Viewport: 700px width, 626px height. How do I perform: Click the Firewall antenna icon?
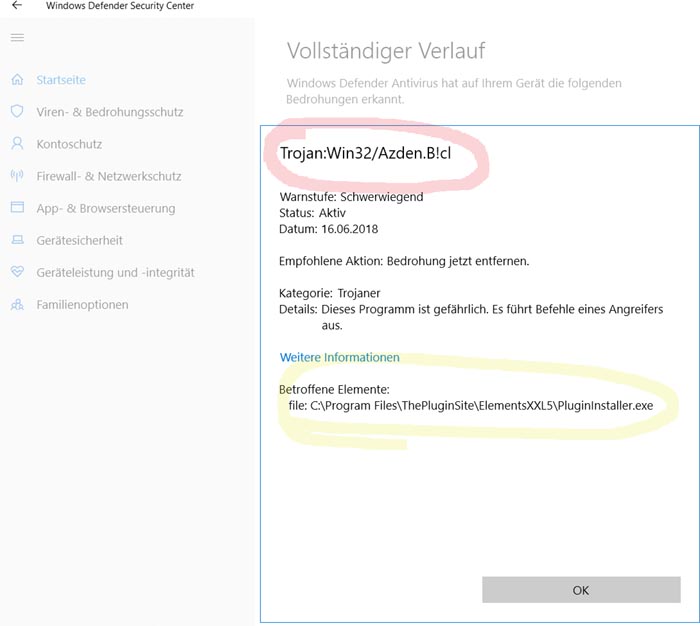tap(17, 175)
